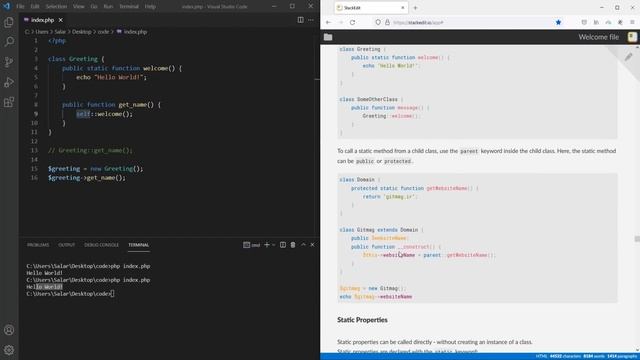Click the cmd terminal shell label
This screenshot has height=360, width=640.
coord(252,245)
